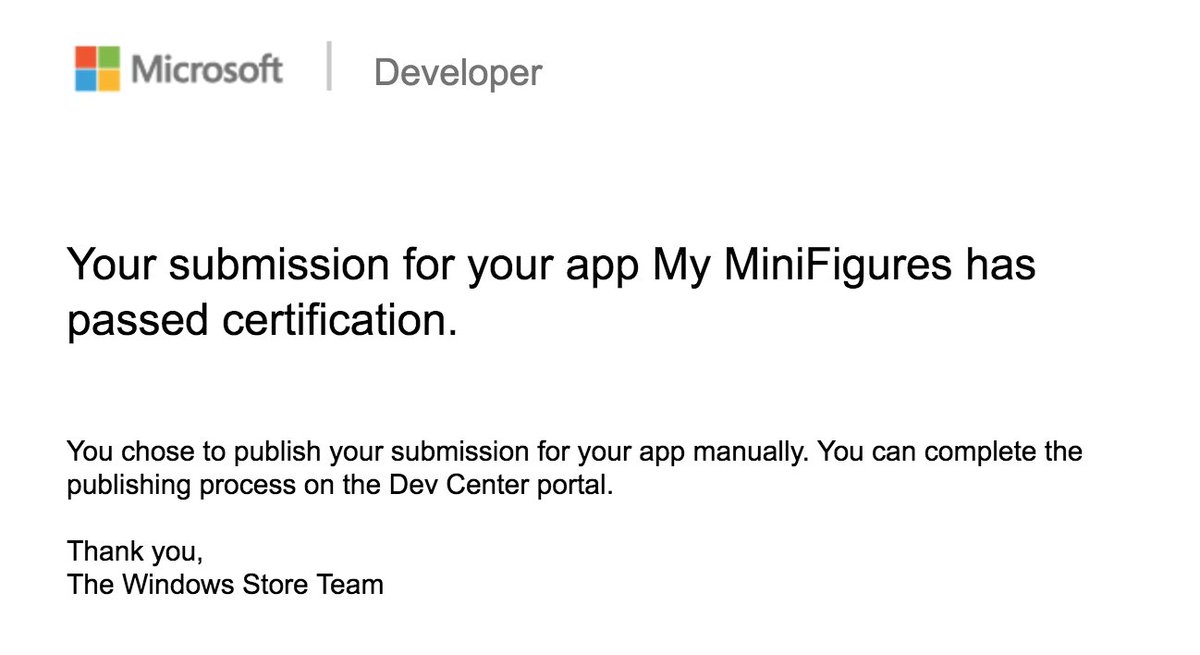Click the Microsoft wordmark text
1200x655 pixels.
pos(207,69)
